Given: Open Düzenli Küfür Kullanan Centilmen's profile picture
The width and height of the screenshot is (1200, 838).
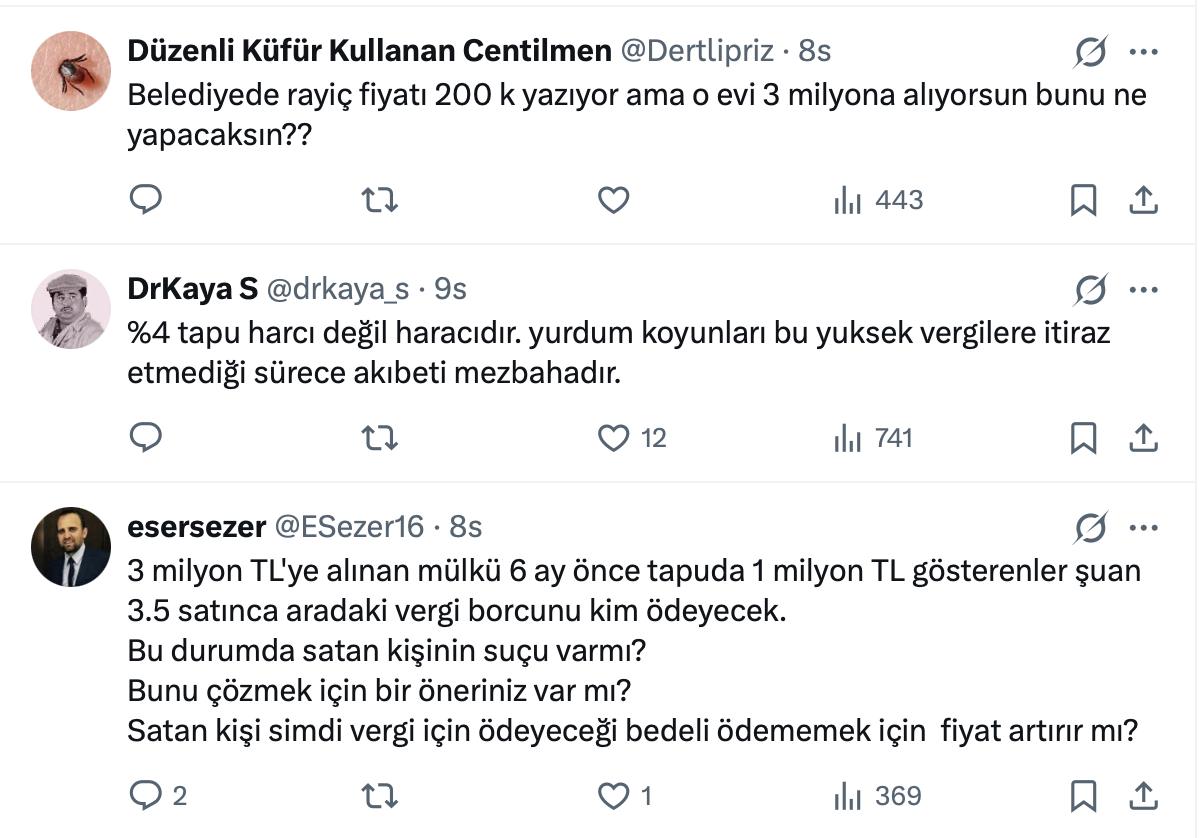Looking at the screenshot, I should click(70, 70).
